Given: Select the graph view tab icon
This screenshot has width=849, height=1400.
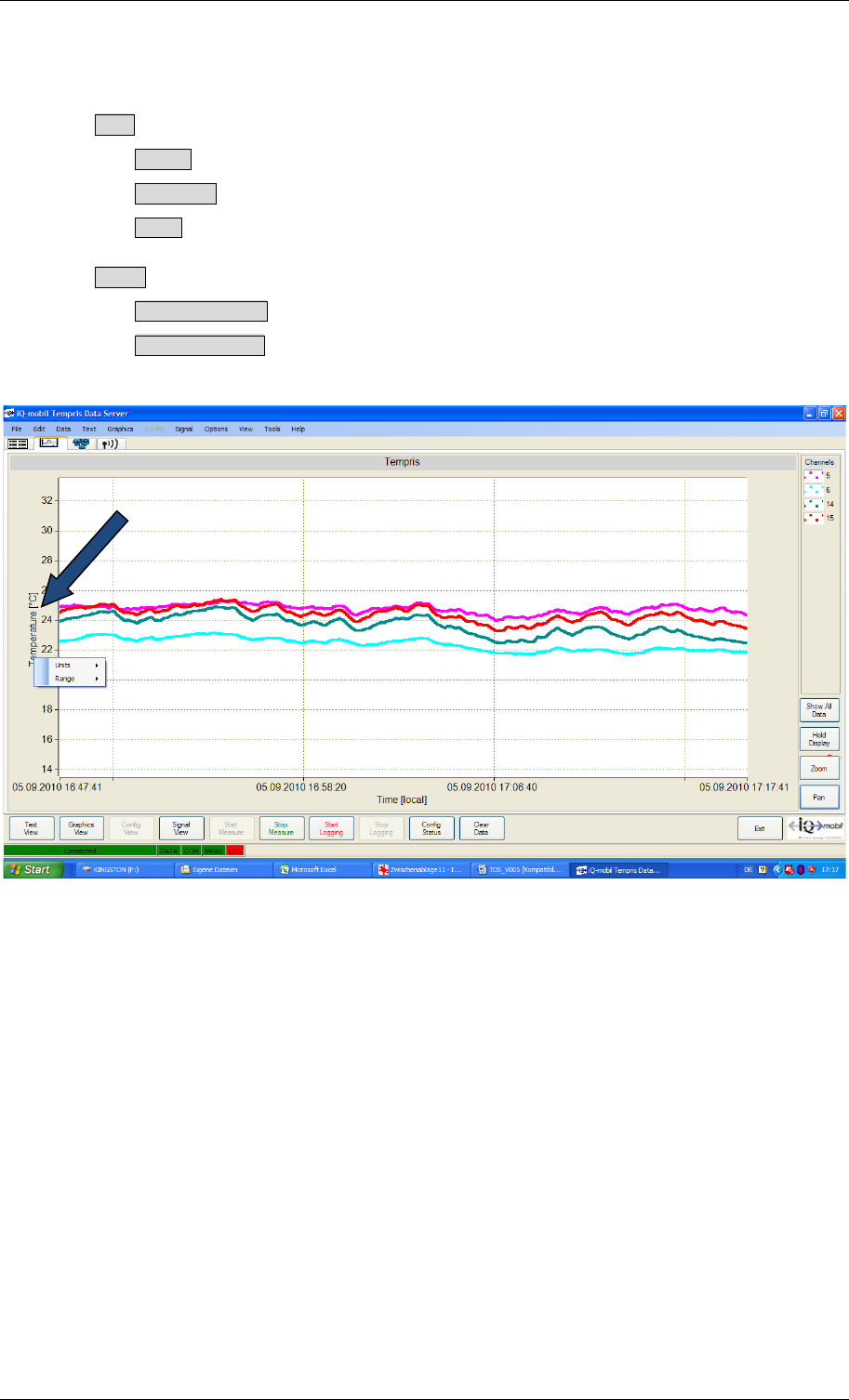Looking at the screenshot, I should click(x=48, y=443).
